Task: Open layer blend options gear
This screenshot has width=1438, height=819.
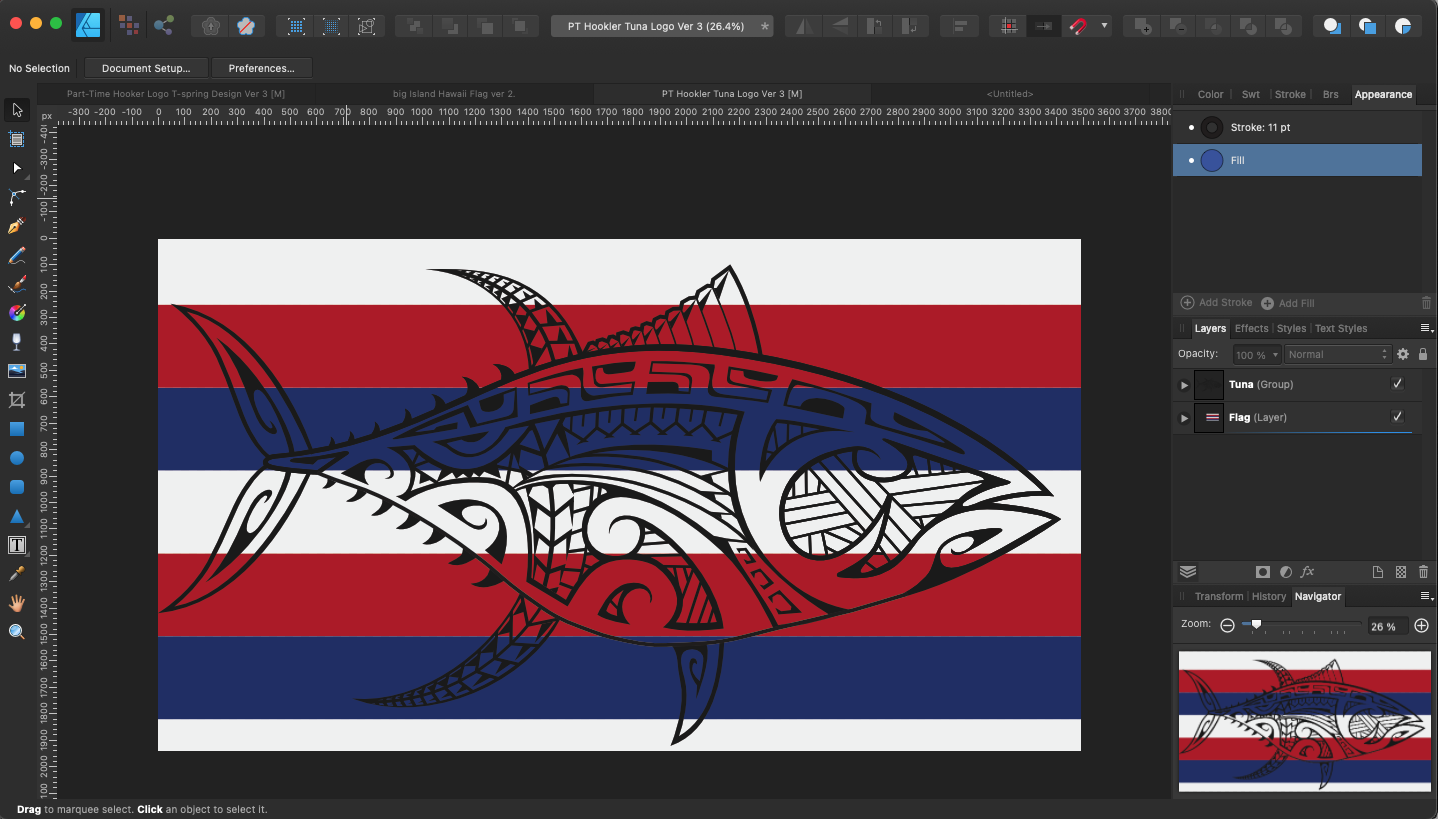Action: point(1403,354)
